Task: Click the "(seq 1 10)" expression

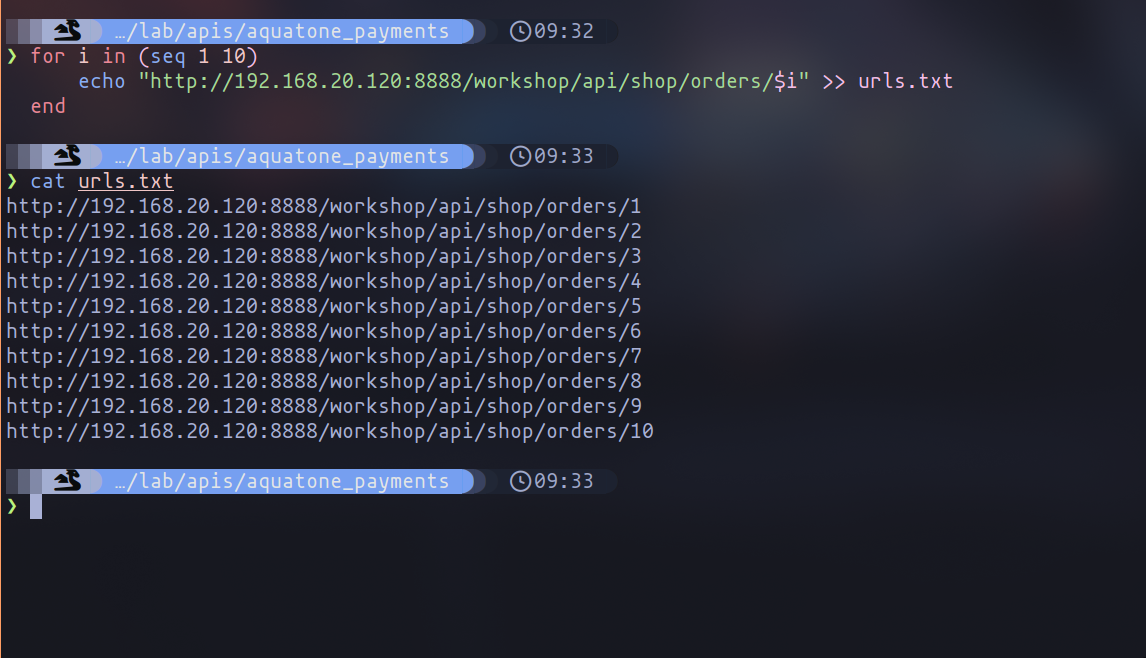Action: pyautogui.click(x=203, y=56)
